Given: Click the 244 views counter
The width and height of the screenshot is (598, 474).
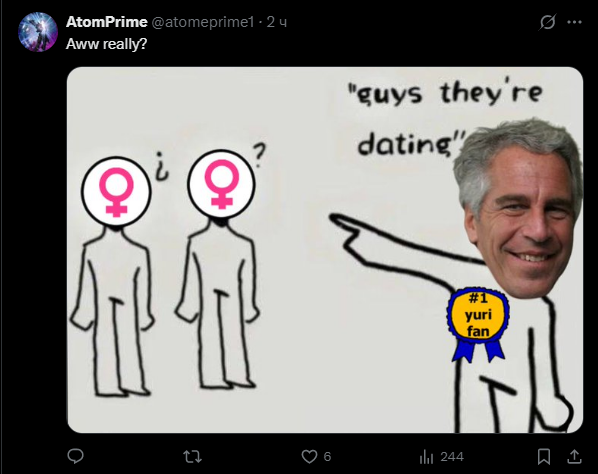Looking at the screenshot, I should click(x=452, y=456).
